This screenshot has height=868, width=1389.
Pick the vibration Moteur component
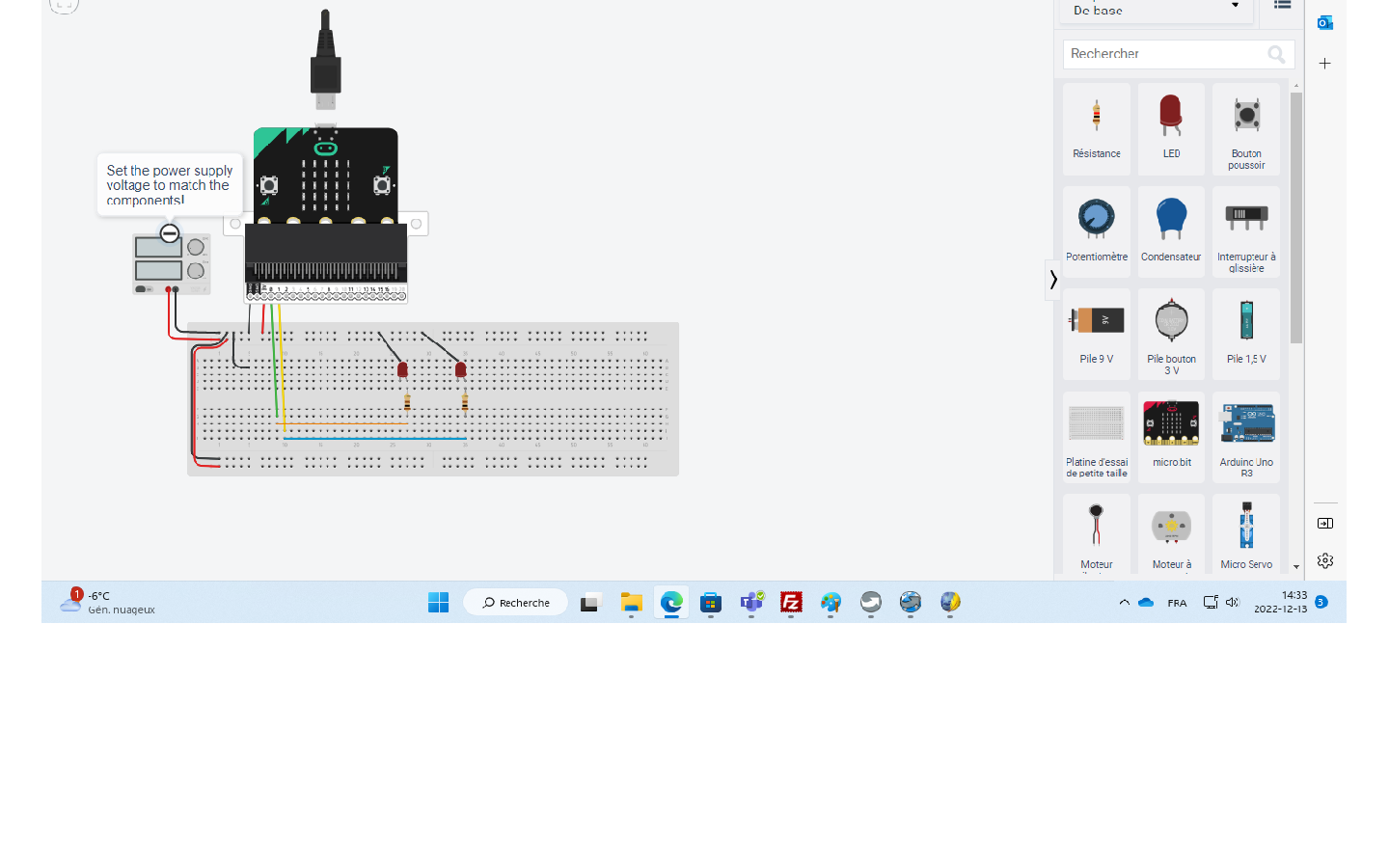point(1097,534)
